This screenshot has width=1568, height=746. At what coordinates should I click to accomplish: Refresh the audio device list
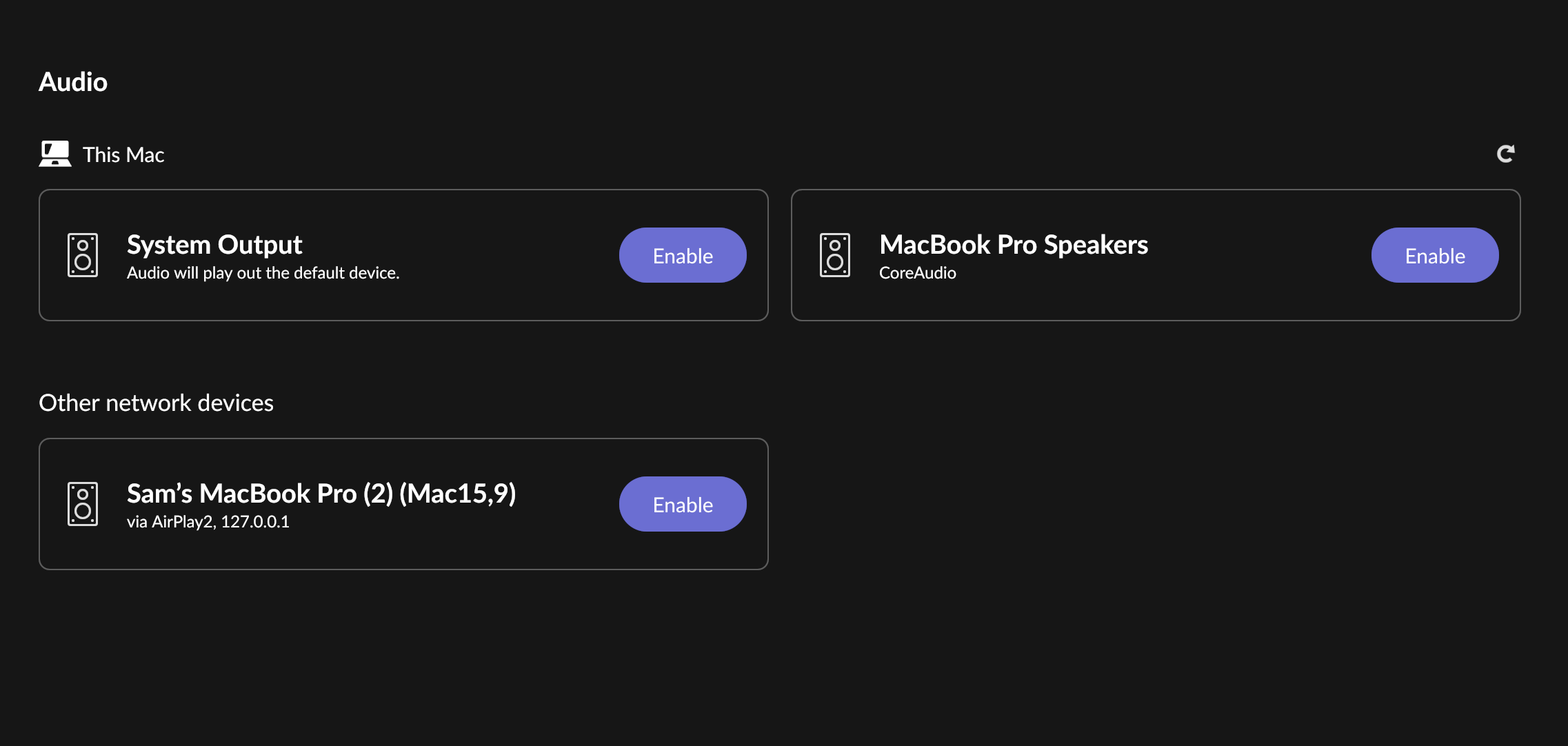click(x=1505, y=154)
